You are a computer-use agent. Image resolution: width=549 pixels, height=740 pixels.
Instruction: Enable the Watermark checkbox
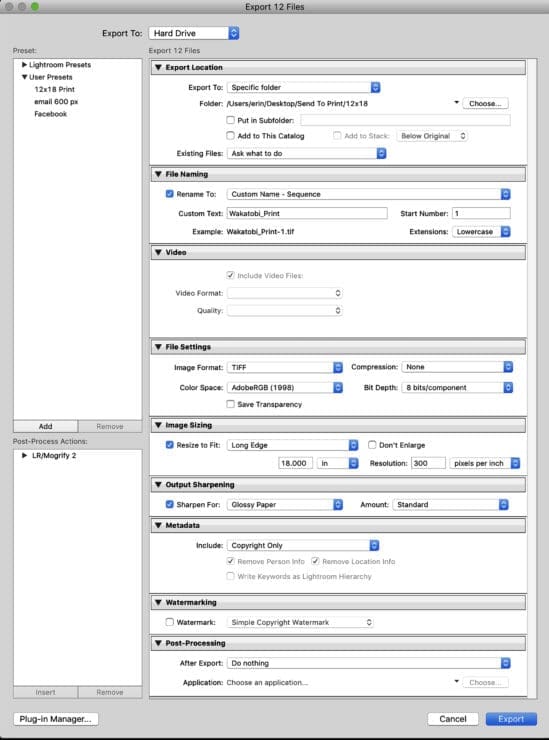(169, 622)
